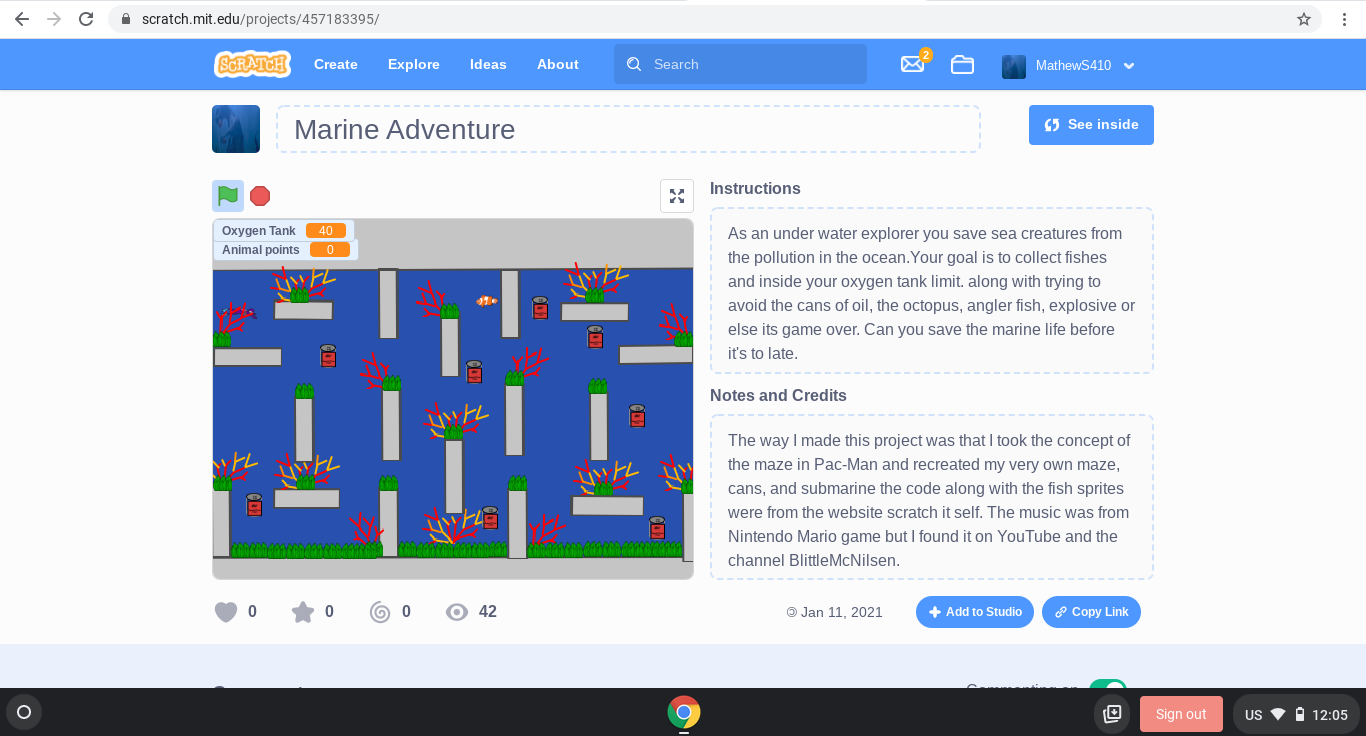Toggle the Commenting on switch
This screenshot has height=736, width=1366.
point(1108,689)
